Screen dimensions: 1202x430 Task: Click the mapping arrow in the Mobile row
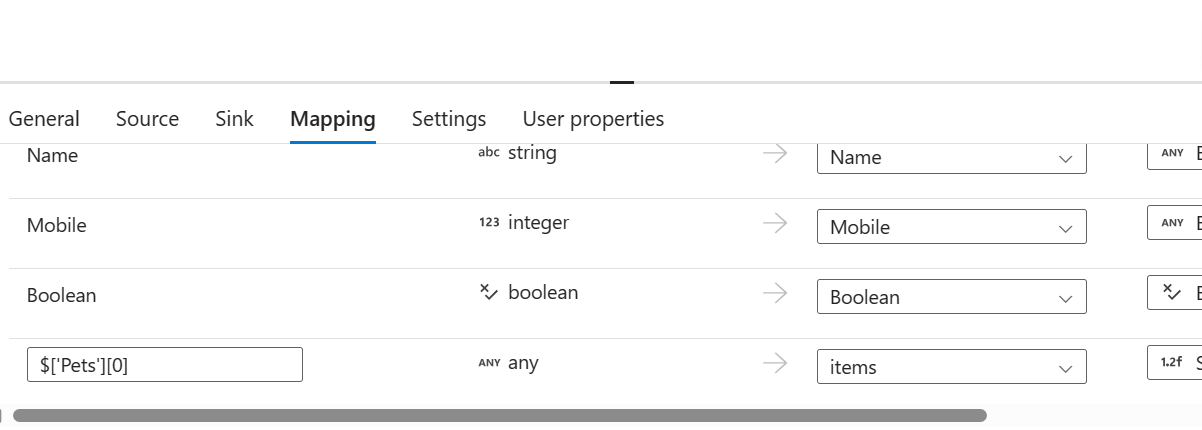pyautogui.click(x=775, y=224)
